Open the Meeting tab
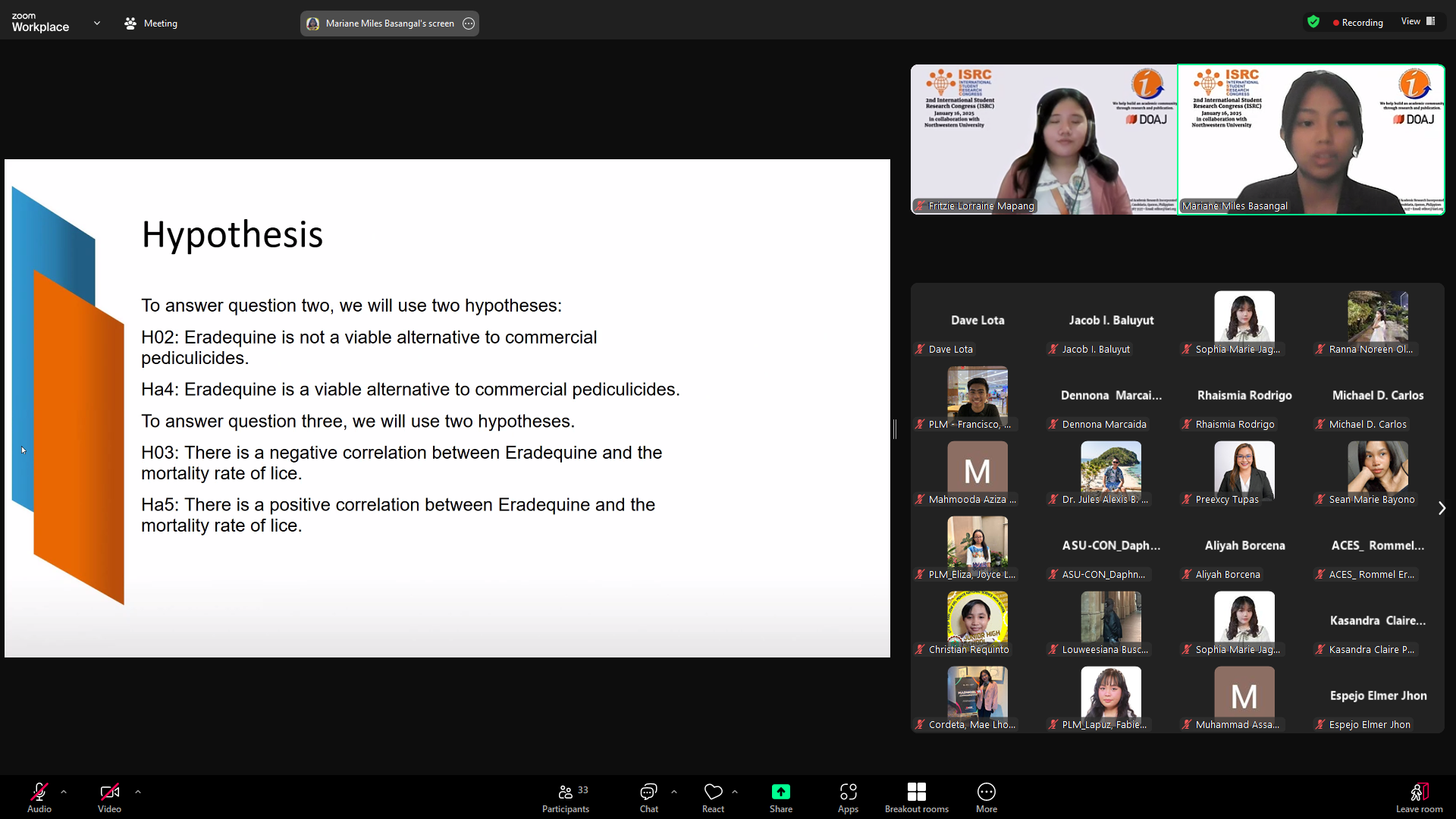This screenshot has height=819, width=1456. pyautogui.click(x=151, y=24)
